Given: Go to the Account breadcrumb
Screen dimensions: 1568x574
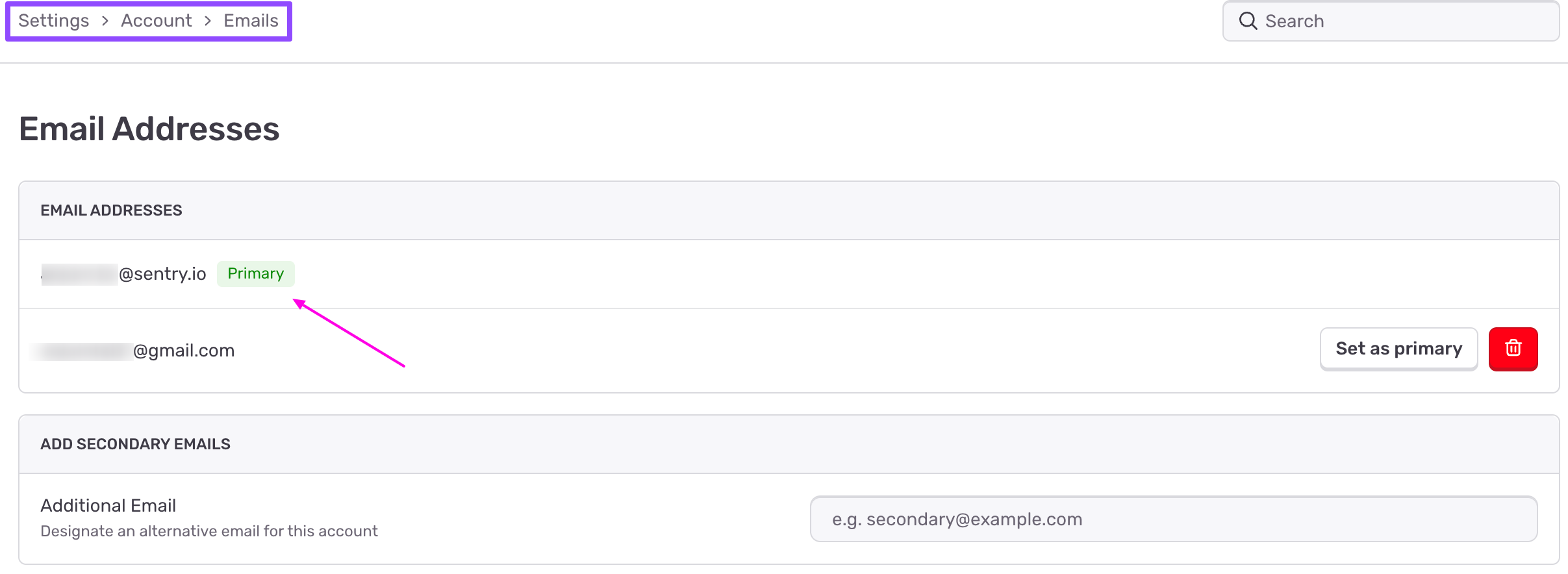Looking at the screenshot, I should click(157, 21).
